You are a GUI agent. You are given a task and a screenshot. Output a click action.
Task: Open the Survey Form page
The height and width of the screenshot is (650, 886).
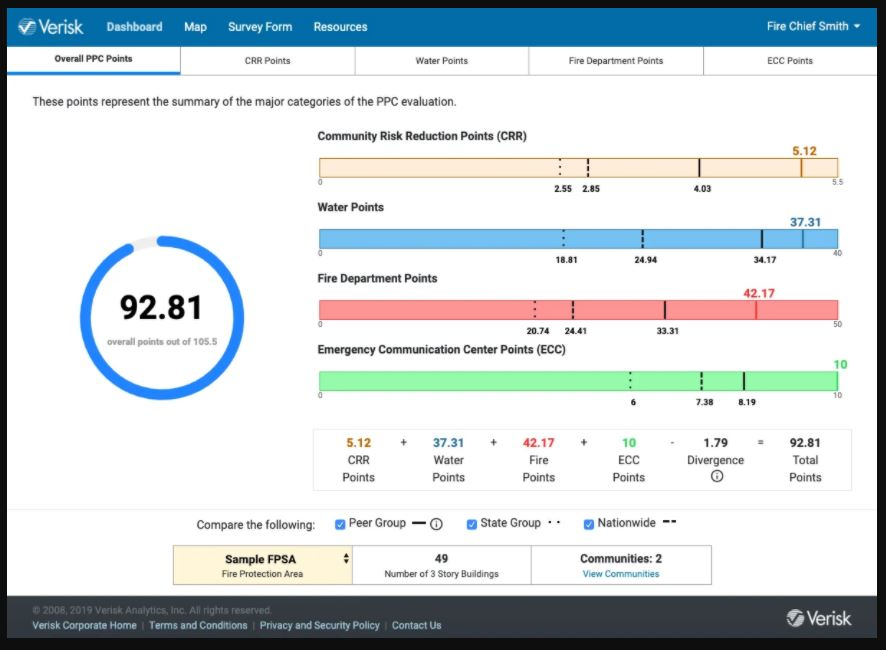click(x=260, y=27)
